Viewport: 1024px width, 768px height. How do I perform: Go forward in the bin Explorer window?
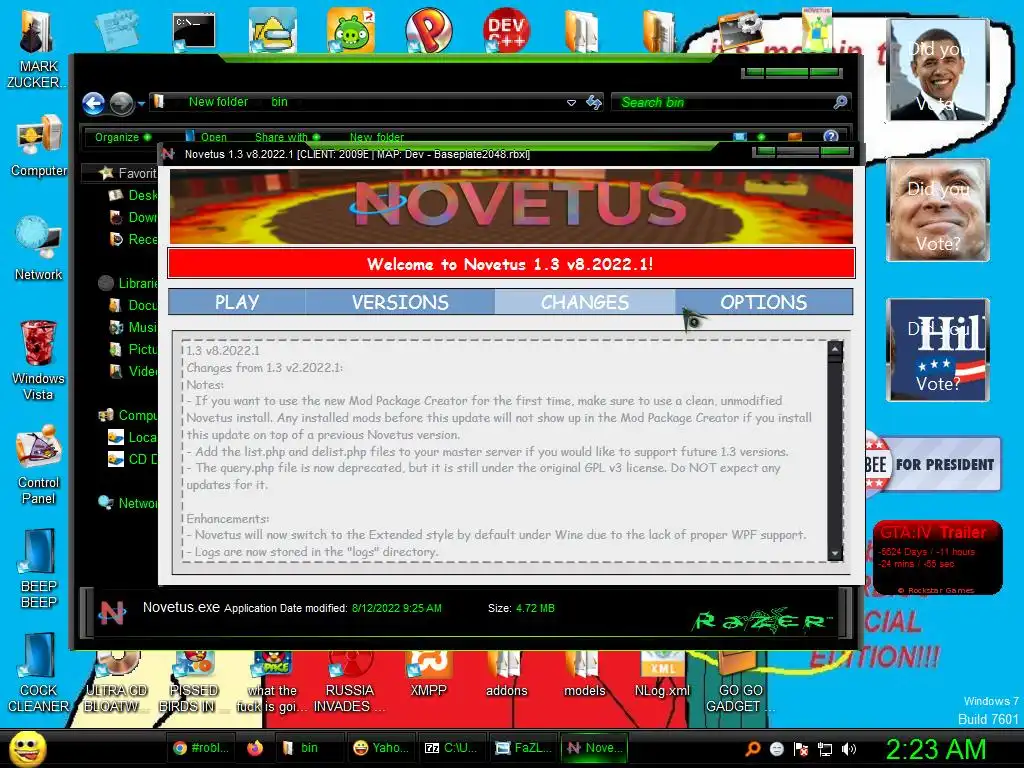coord(121,103)
